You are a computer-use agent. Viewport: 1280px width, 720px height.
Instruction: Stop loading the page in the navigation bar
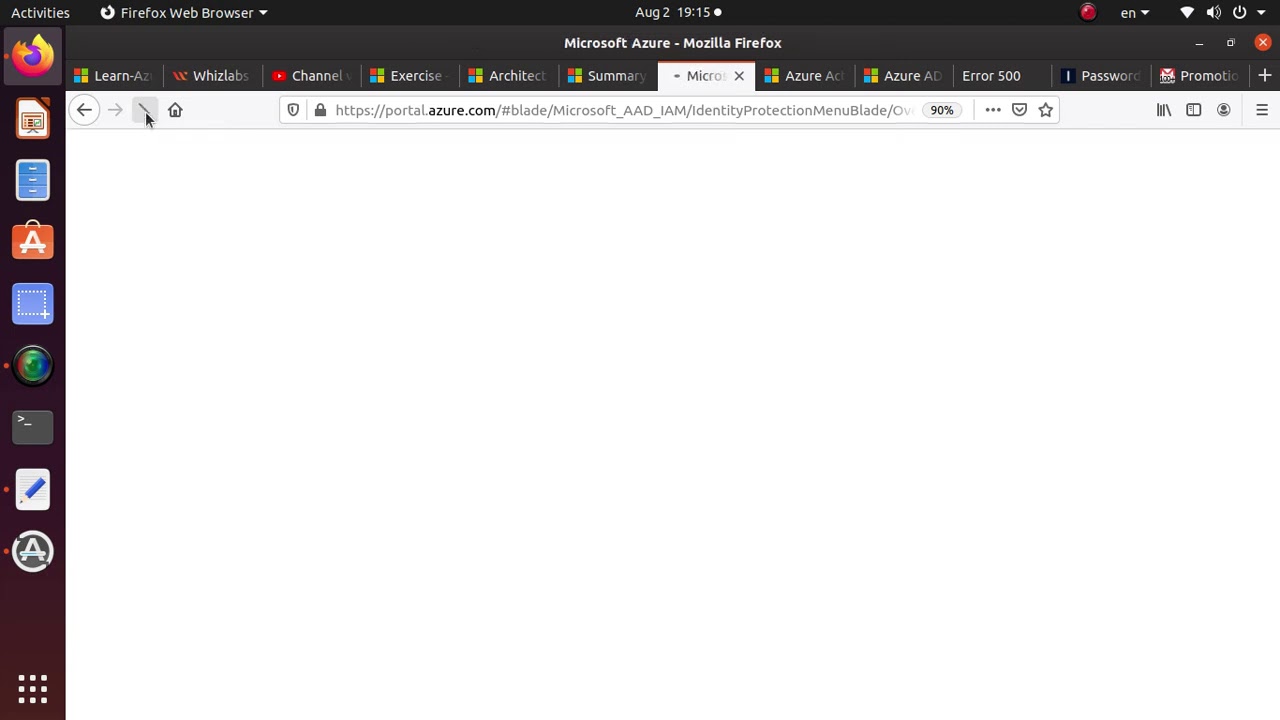[x=145, y=110]
